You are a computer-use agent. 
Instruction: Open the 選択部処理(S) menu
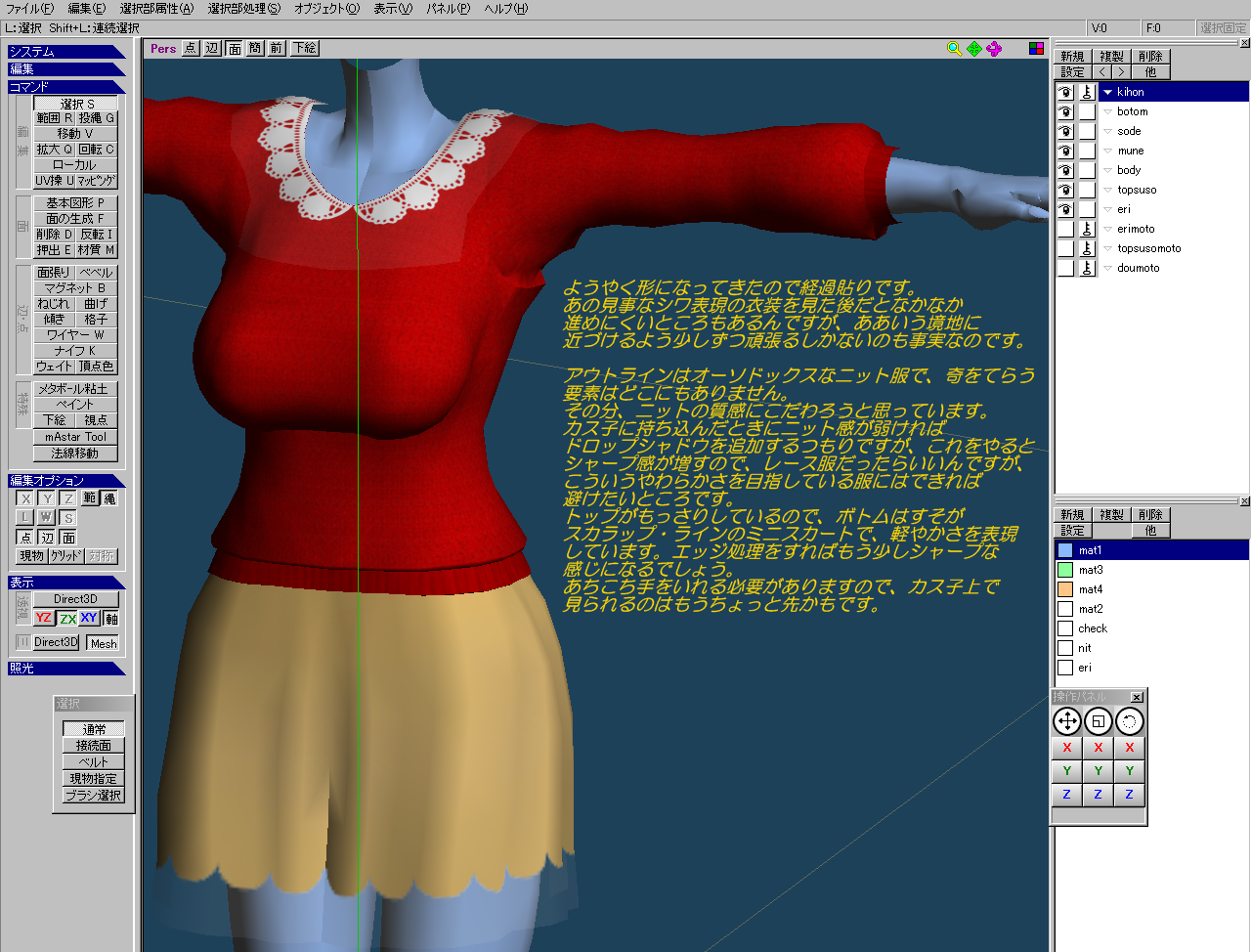click(x=243, y=9)
